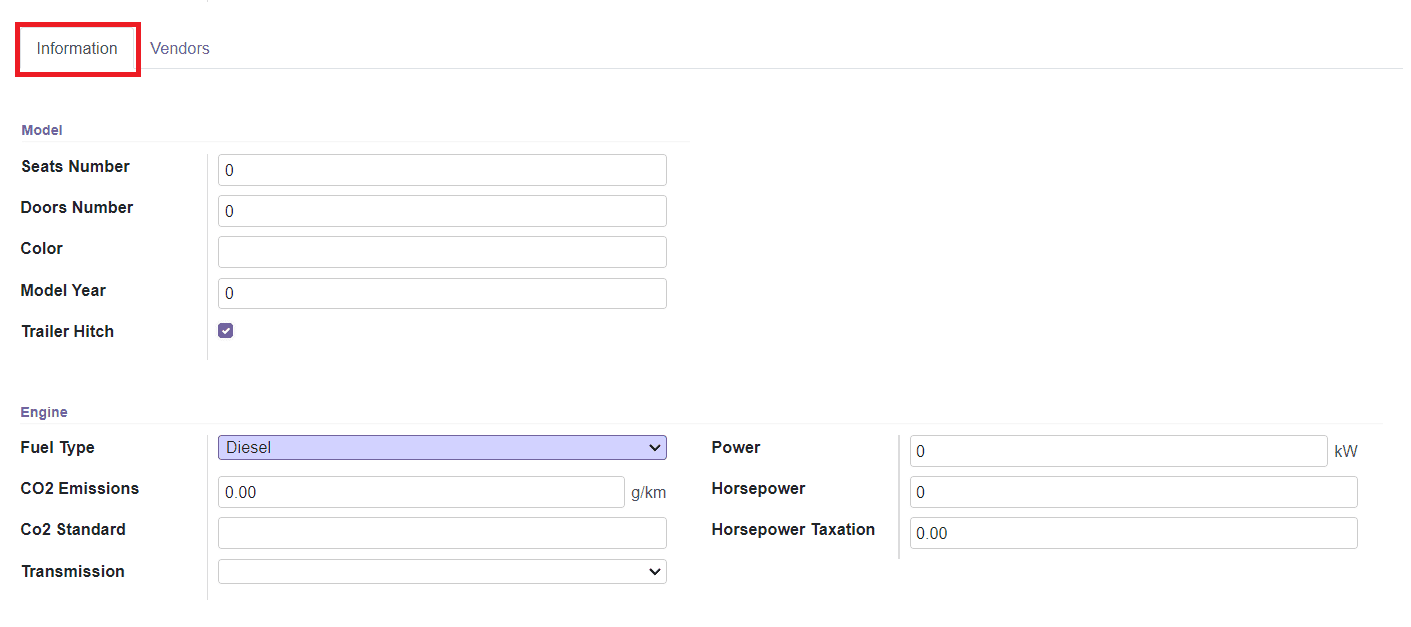1411x627 pixels.
Task: Select the Diesel value in Fuel Type
Action: click(x=442, y=447)
